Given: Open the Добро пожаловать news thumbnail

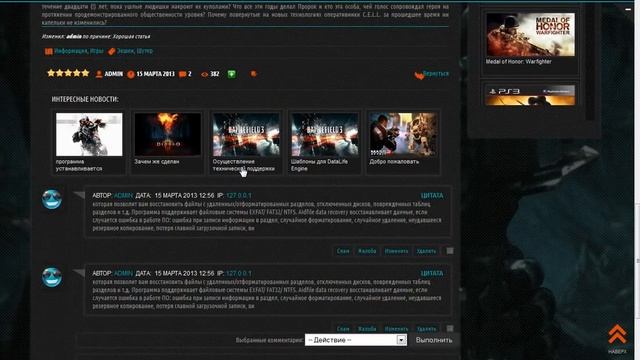Looking at the screenshot, I should (x=403, y=134).
